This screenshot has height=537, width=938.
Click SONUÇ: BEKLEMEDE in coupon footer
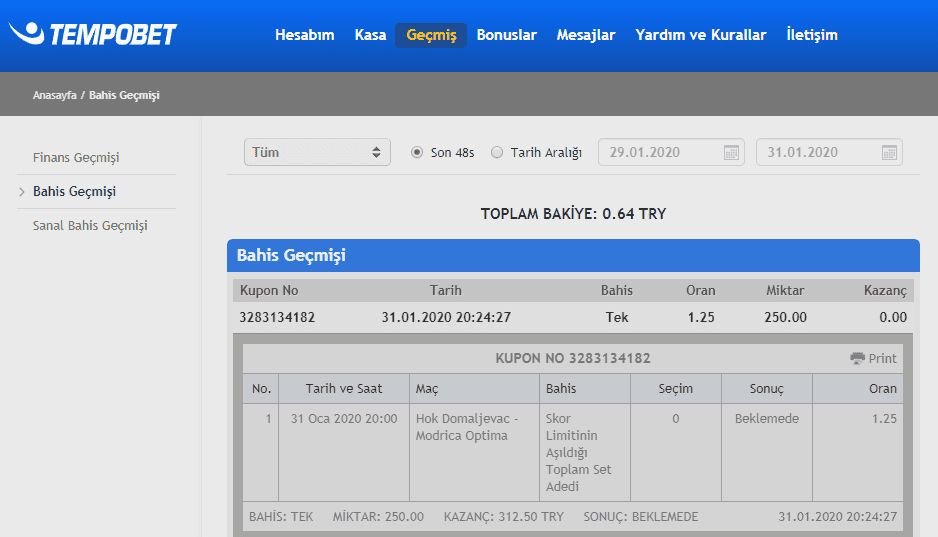[x=641, y=517]
